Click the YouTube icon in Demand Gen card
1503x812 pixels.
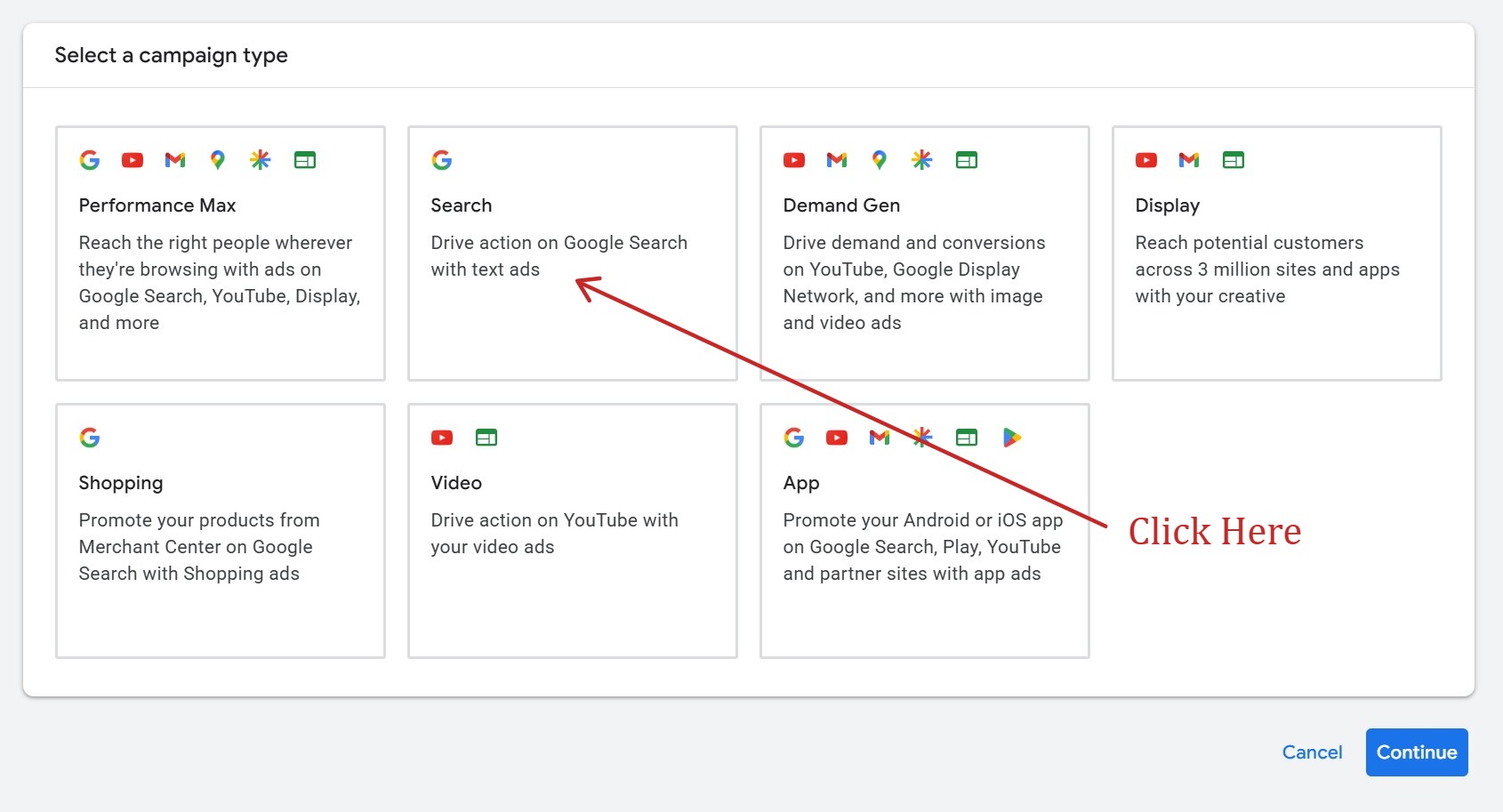click(x=794, y=160)
